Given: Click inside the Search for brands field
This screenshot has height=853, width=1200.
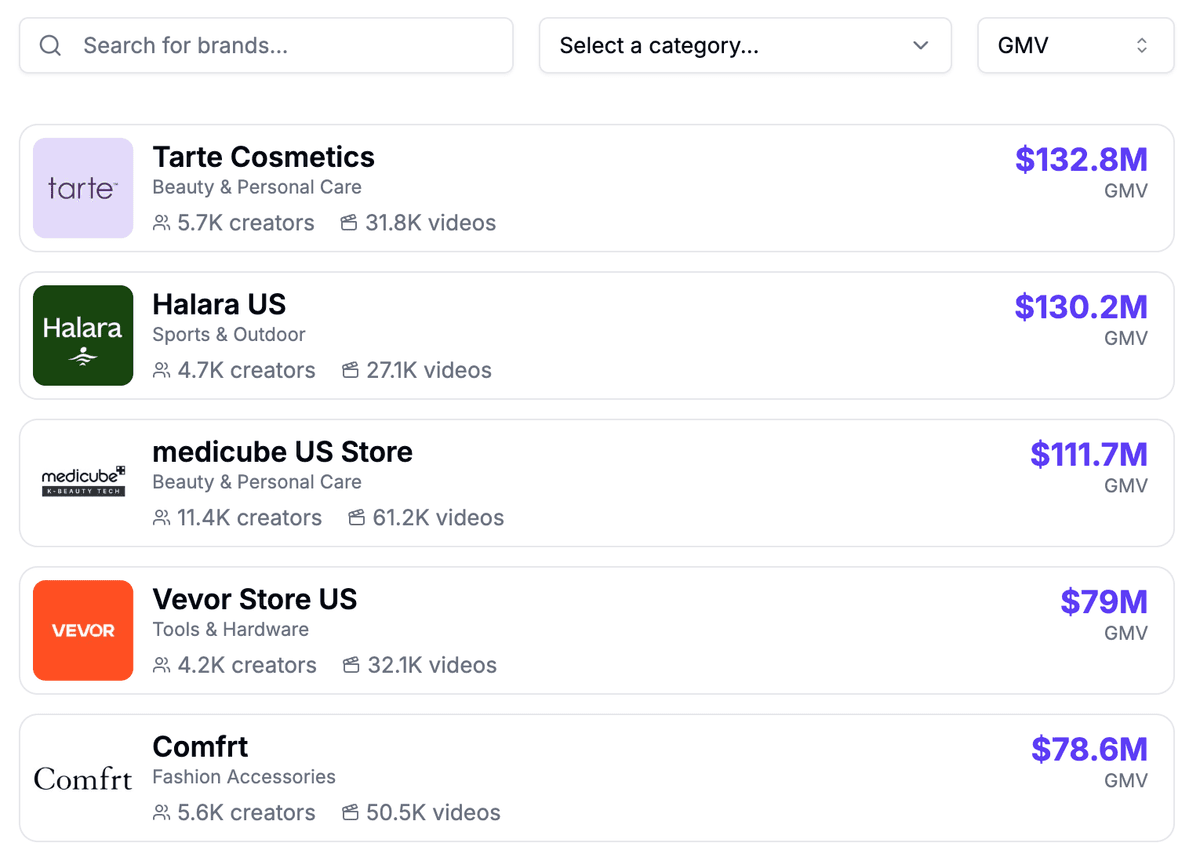Looking at the screenshot, I should (265, 45).
